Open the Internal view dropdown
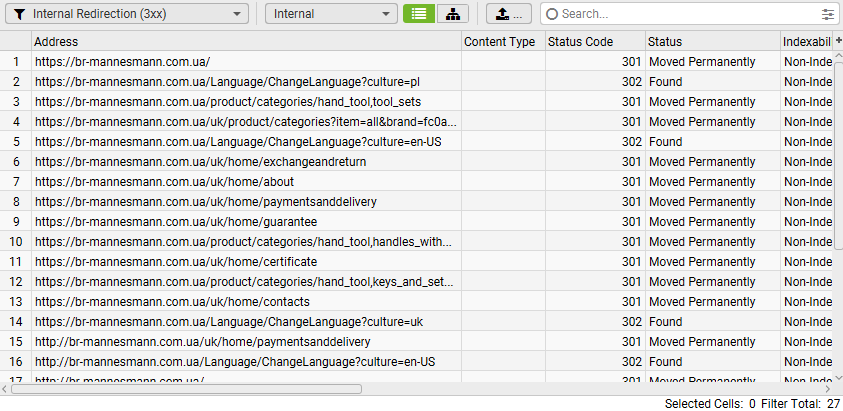The image size is (843, 411). click(331, 14)
